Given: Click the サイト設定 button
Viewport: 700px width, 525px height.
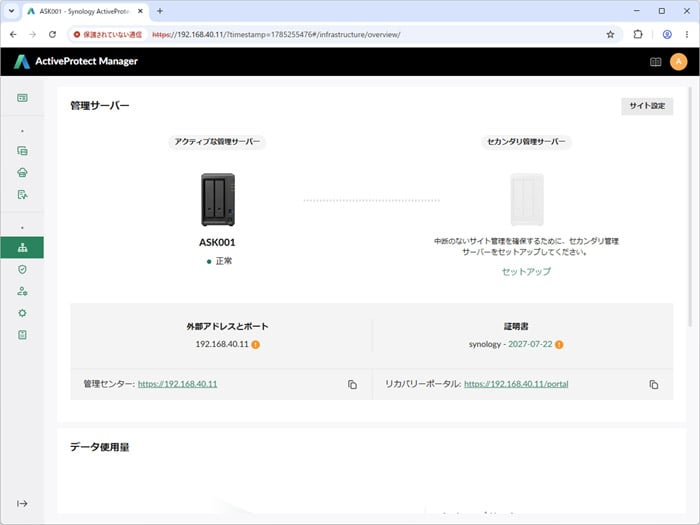Looking at the screenshot, I should [x=647, y=106].
